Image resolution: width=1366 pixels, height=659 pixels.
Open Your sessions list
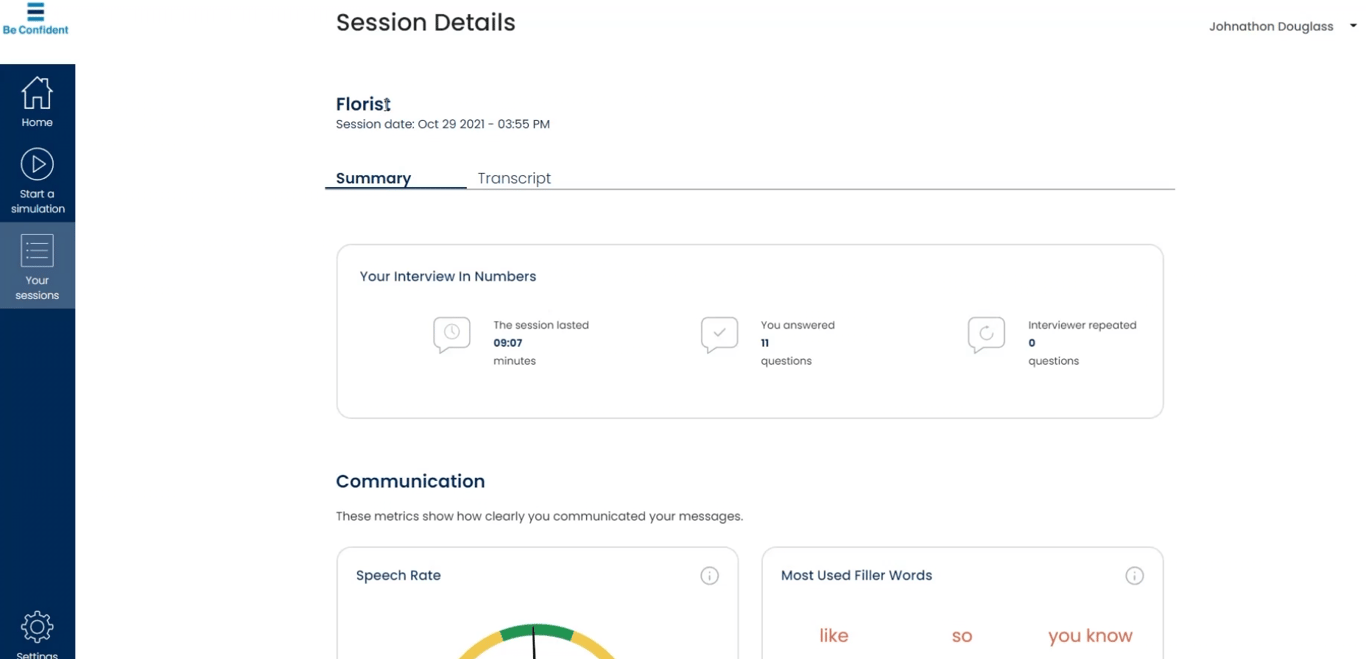pyautogui.click(x=37, y=266)
